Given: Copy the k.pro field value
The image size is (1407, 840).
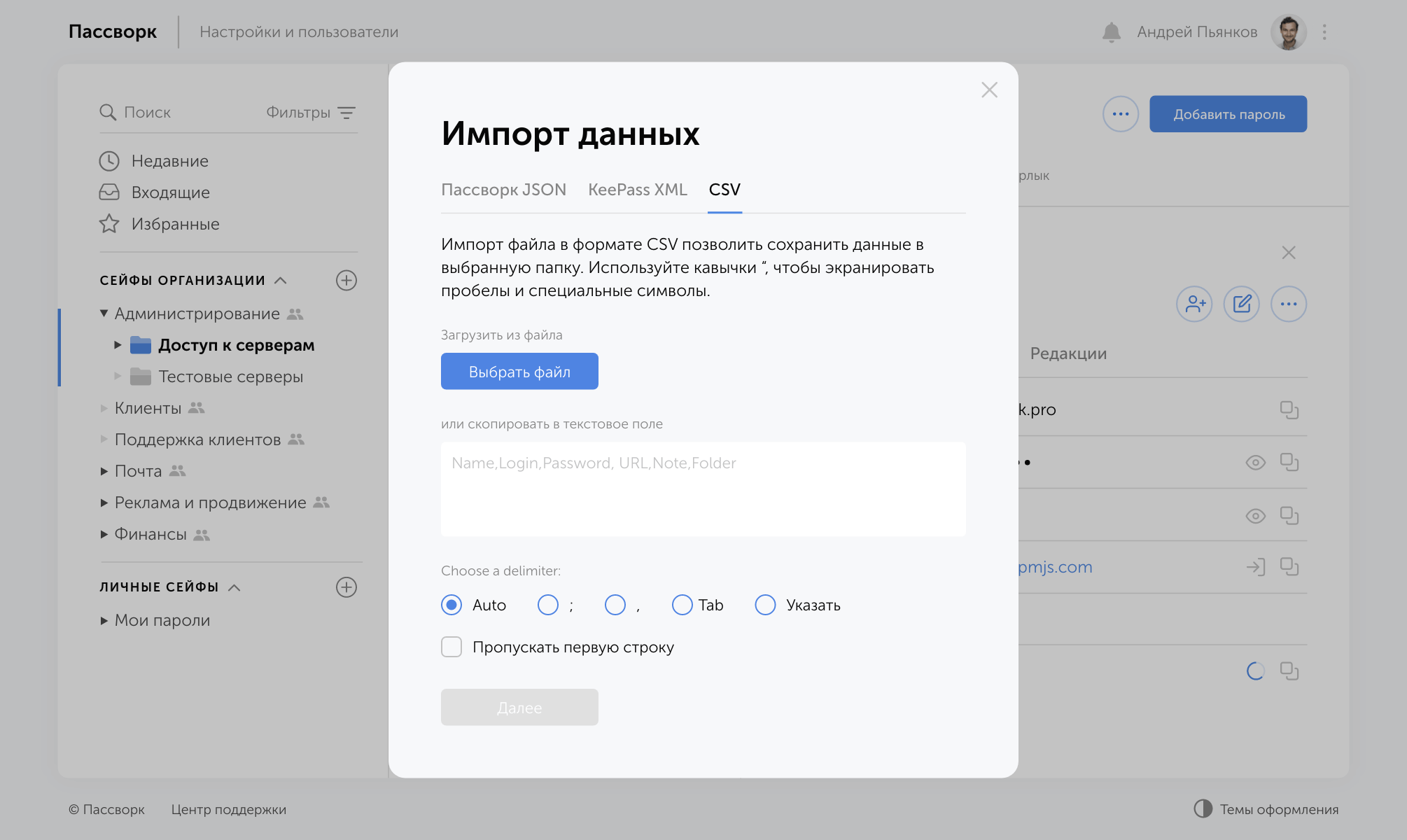Looking at the screenshot, I should (x=1289, y=410).
